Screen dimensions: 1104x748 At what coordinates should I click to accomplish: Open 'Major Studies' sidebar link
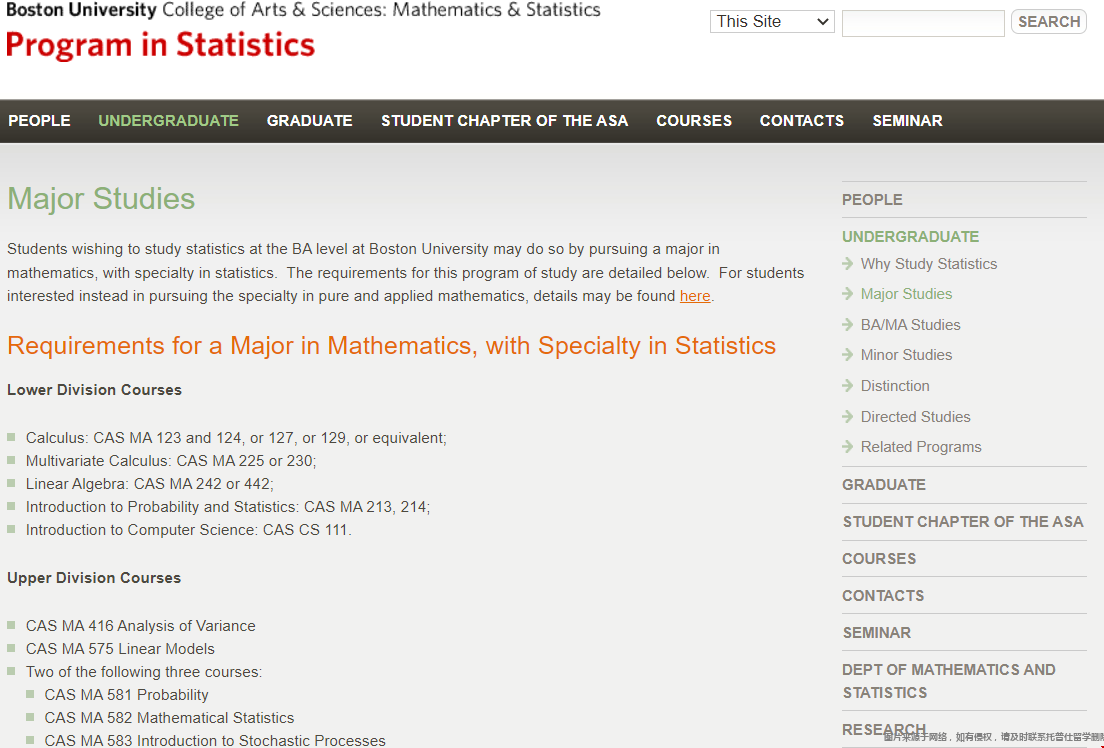coord(906,294)
